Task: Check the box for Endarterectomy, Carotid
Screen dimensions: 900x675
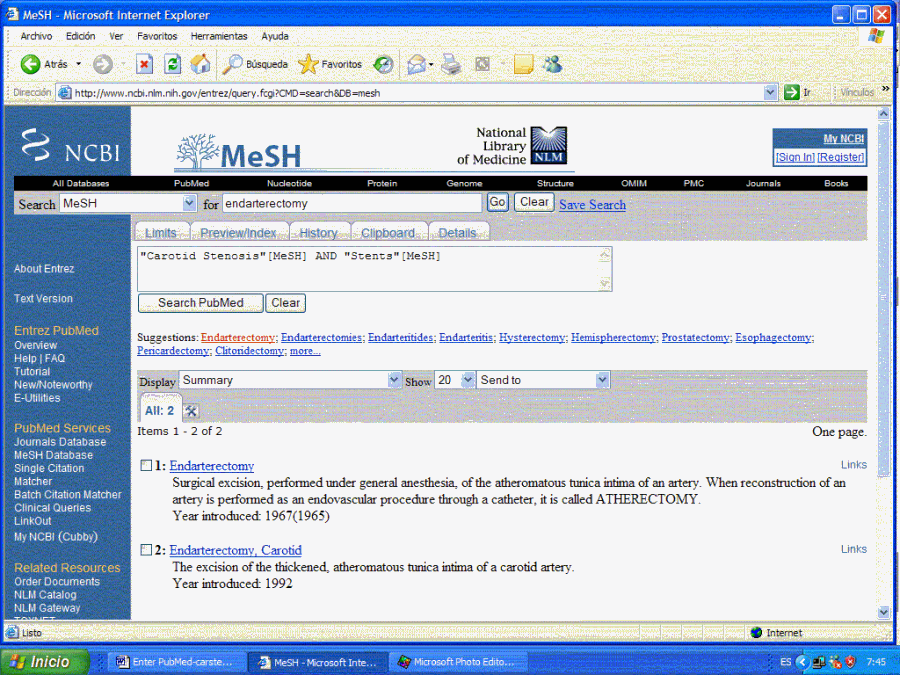Action: point(147,550)
